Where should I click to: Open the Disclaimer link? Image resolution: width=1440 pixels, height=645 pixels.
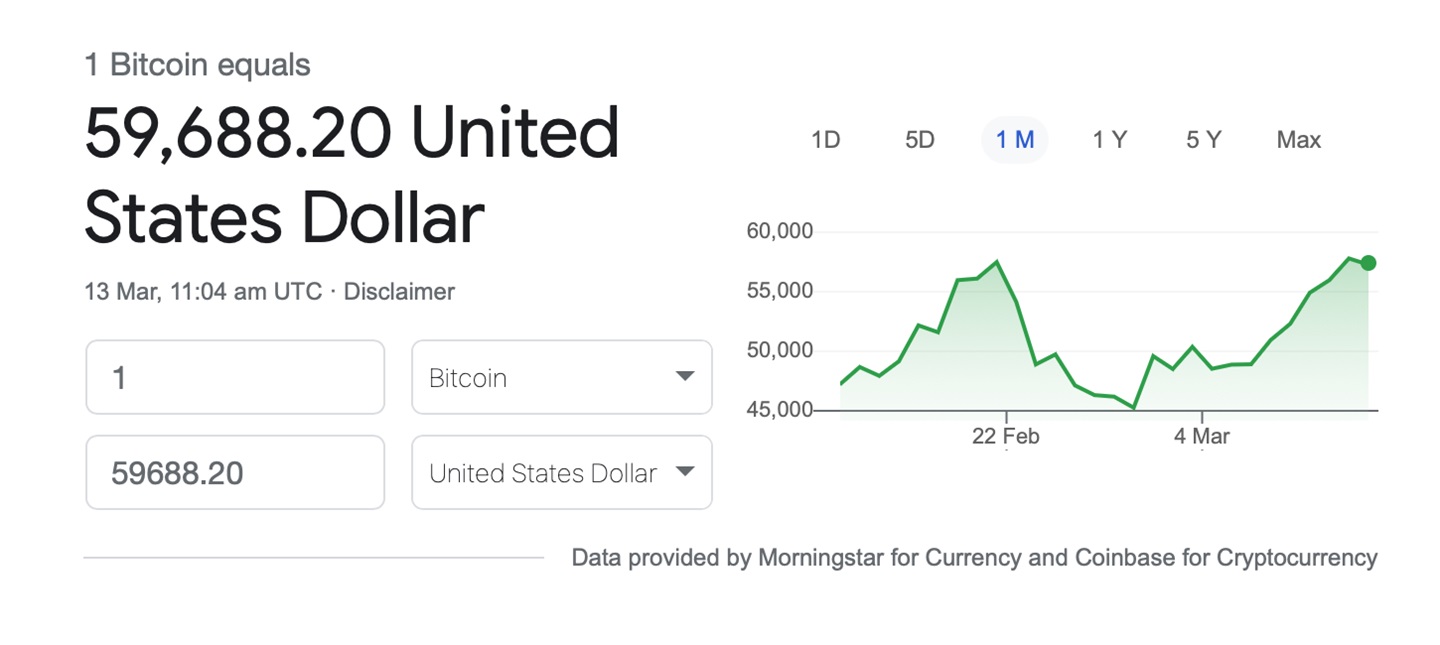pyautogui.click(x=399, y=292)
